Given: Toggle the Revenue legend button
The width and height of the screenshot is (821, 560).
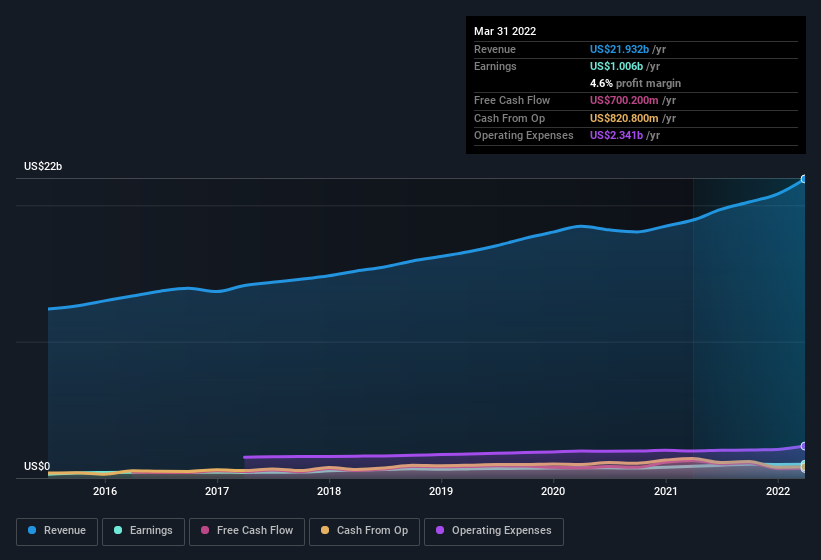Looking at the screenshot, I should [x=57, y=531].
